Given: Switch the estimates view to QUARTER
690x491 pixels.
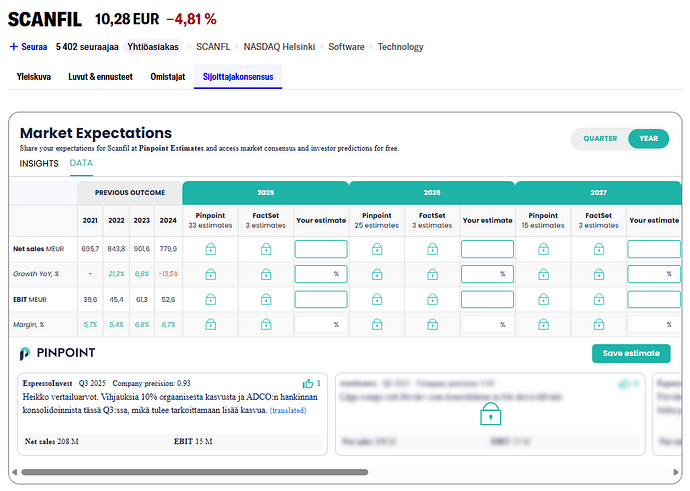Looking at the screenshot, I should point(600,139).
